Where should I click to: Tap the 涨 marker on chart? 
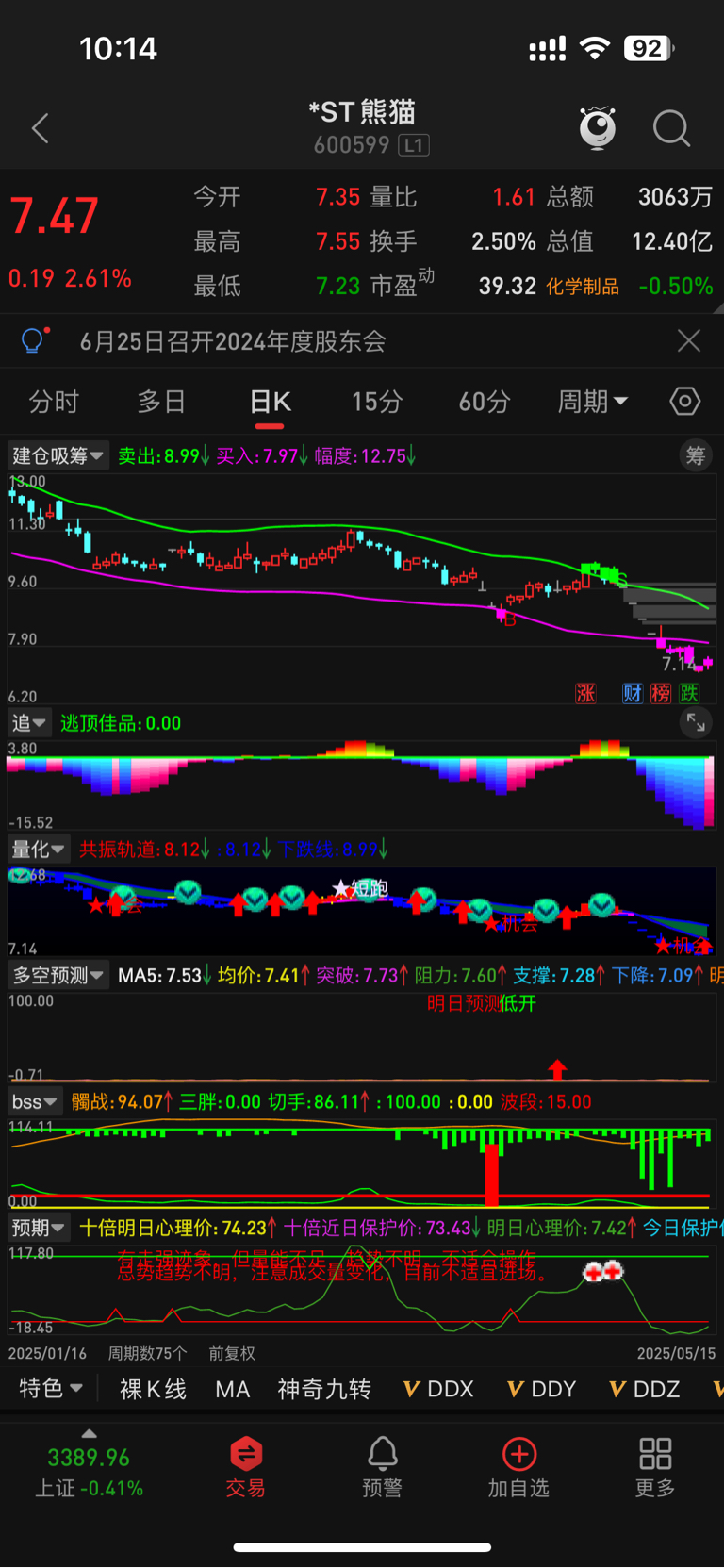(x=585, y=693)
